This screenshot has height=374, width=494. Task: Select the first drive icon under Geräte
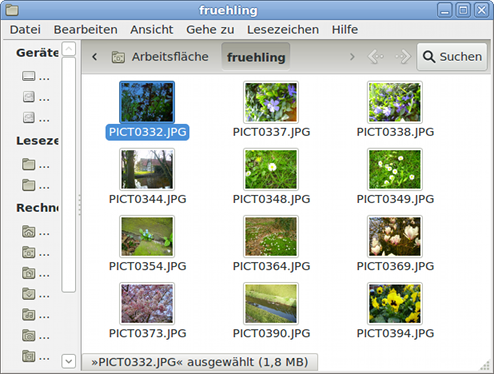tap(29, 76)
